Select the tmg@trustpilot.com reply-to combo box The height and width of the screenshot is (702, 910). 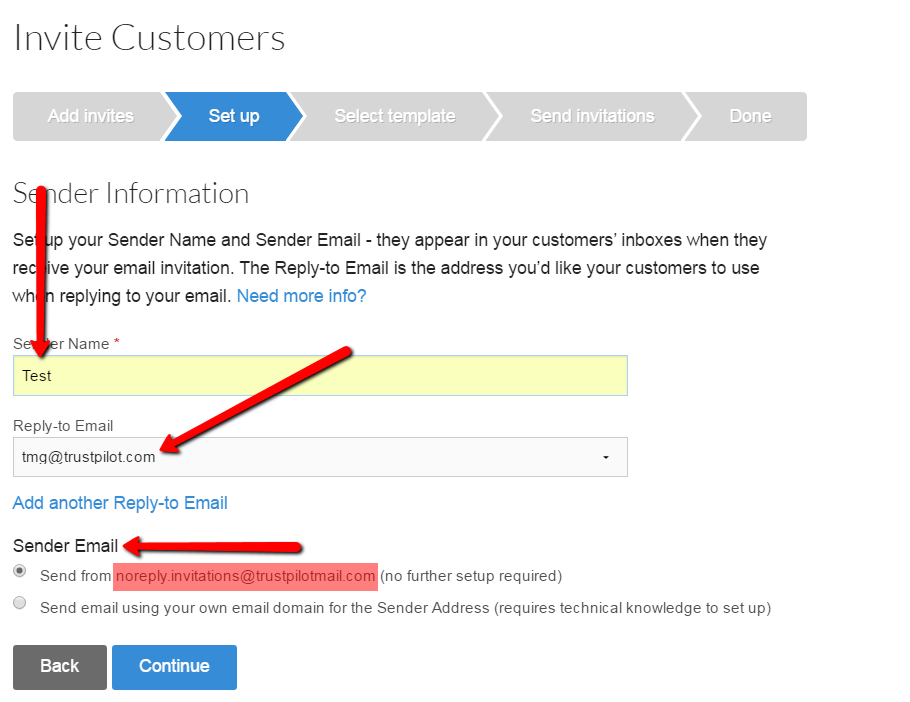coord(320,457)
